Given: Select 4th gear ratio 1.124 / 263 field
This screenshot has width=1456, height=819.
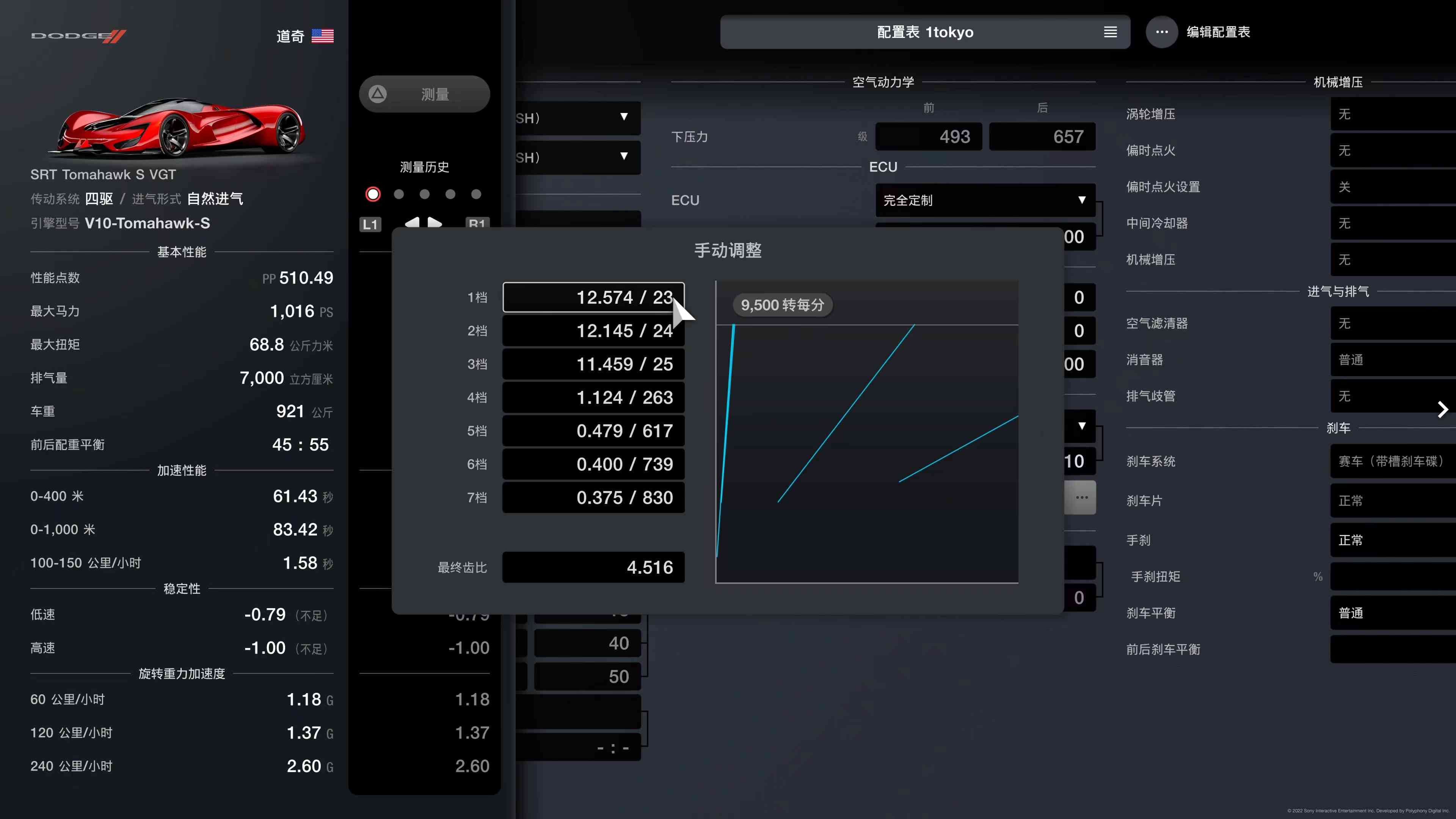Looking at the screenshot, I should (593, 397).
